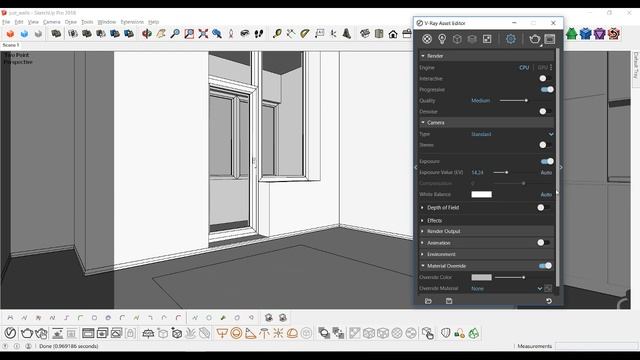Click Auto next to Exposure Value
640x360 pixels.
pos(546,173)
